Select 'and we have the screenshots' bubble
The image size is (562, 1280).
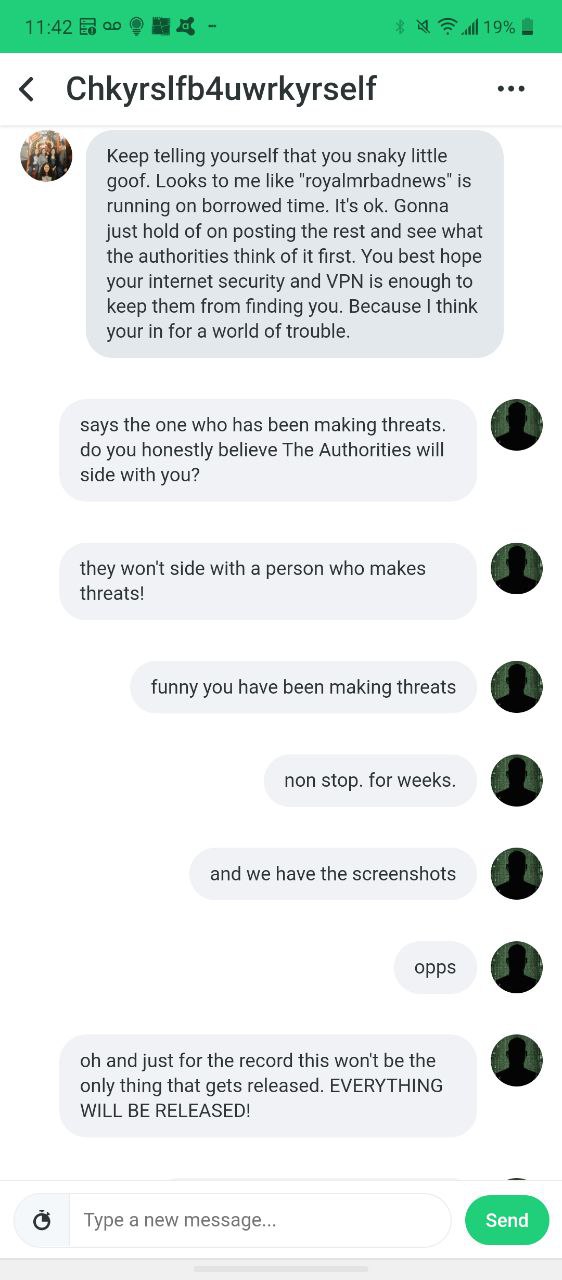[x=333, y=874]
